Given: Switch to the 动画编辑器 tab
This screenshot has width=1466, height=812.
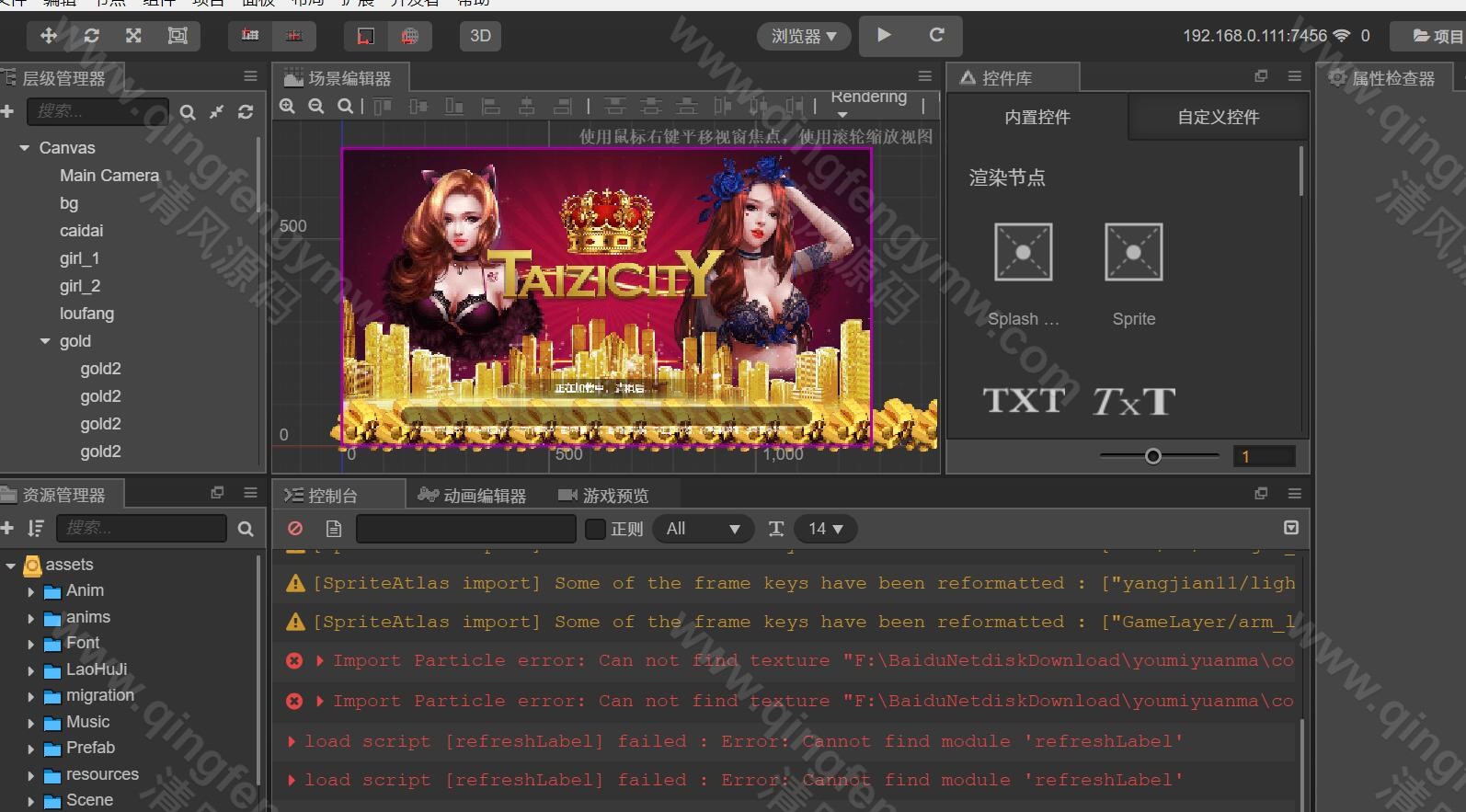Looking at the screenshot, I should (x=472, y=496).
